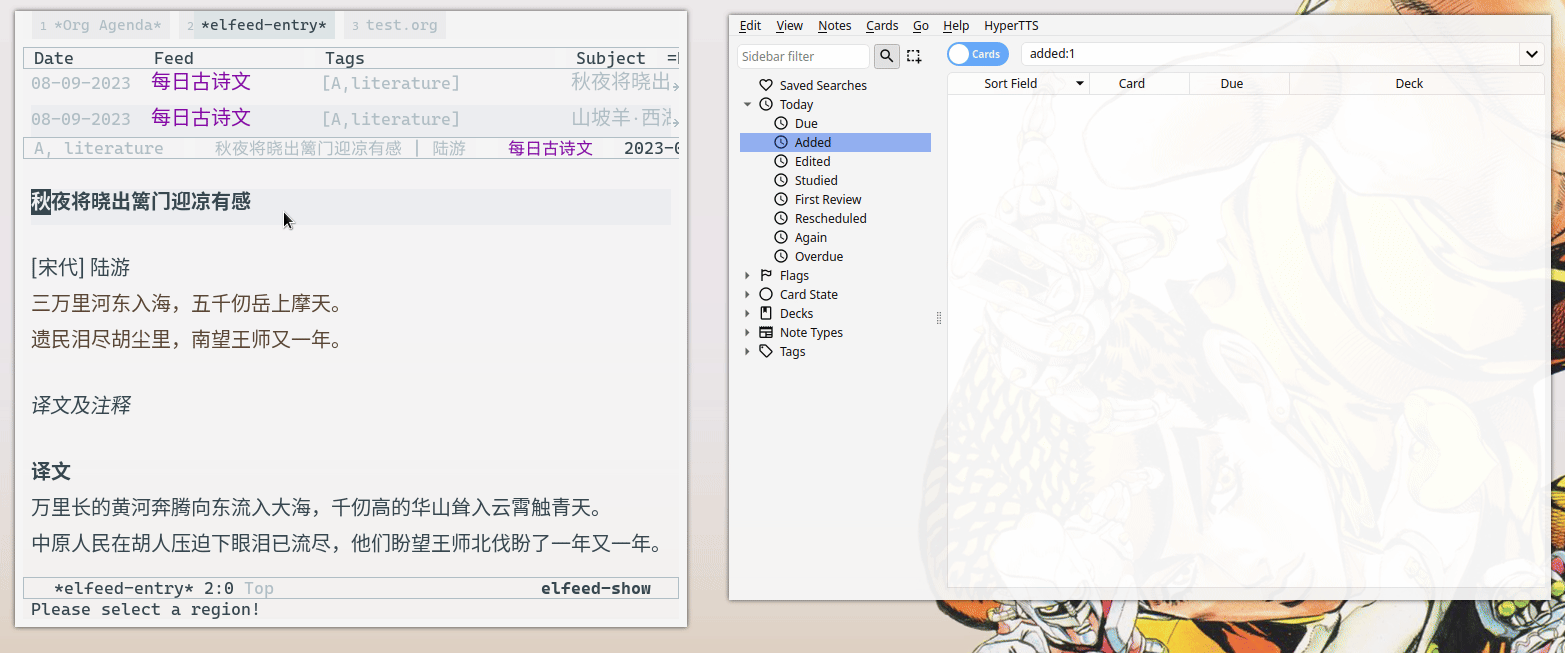Click the clock icon beside Studied

tap(781, 180)
